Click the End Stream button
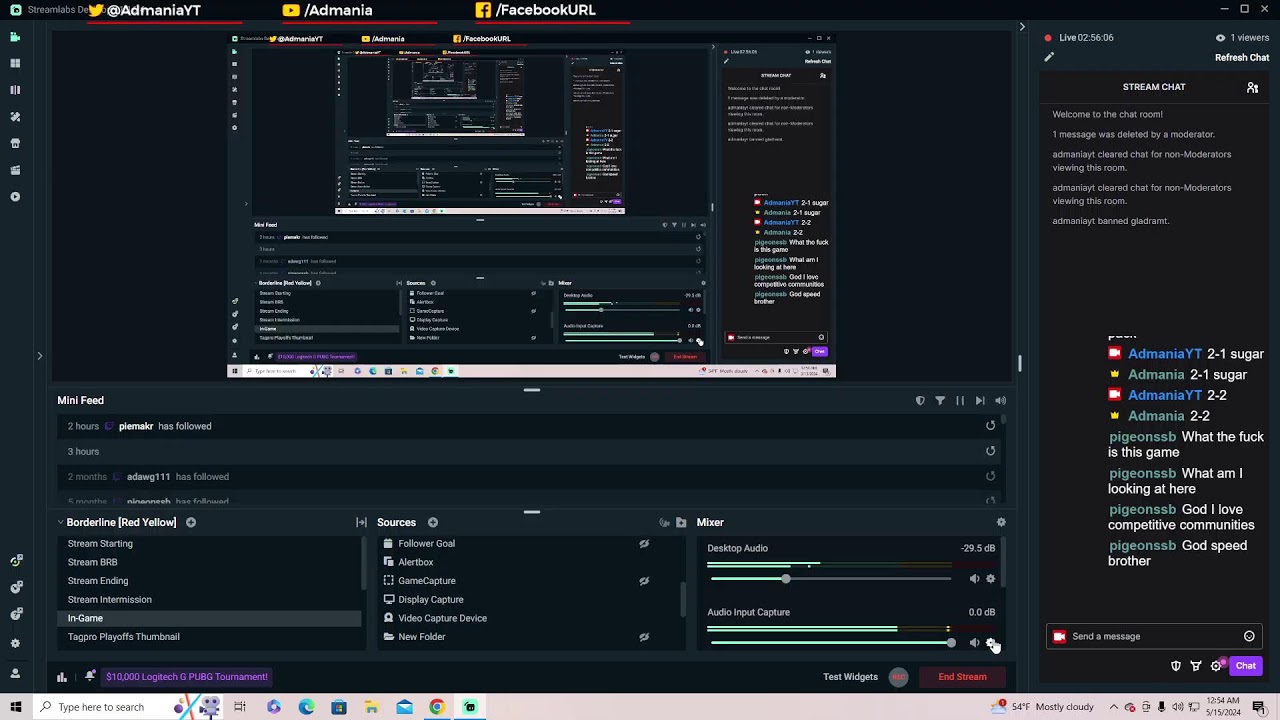Screen dimensions: 1280x720 coord(962,677)
